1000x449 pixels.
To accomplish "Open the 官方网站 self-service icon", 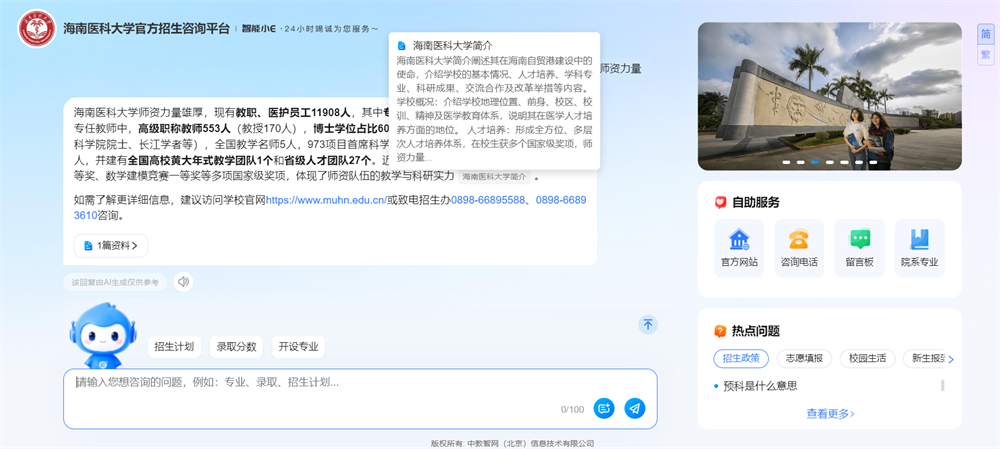I will point(739,248).
